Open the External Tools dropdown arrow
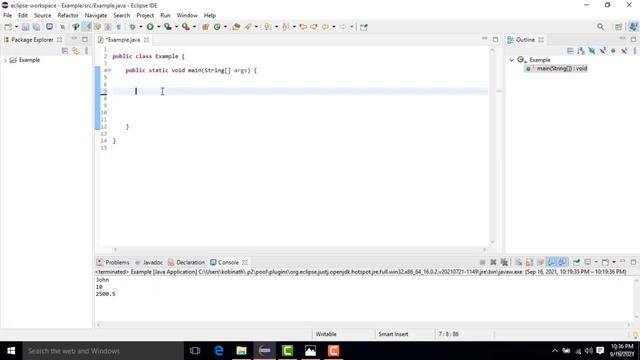 [x=194, y=27]
